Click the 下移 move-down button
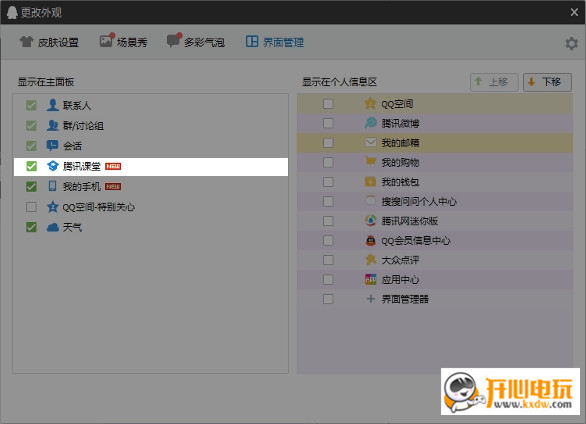This screenshot has width=586, height=424. coord(547,82)
